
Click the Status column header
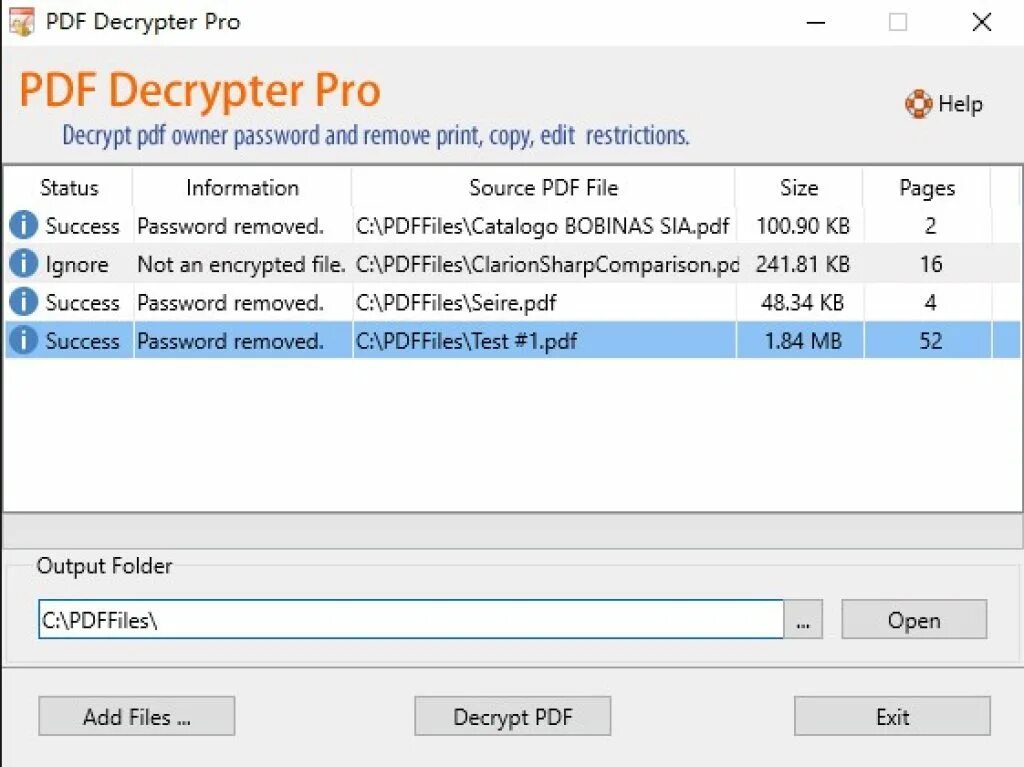coord(69,188)
